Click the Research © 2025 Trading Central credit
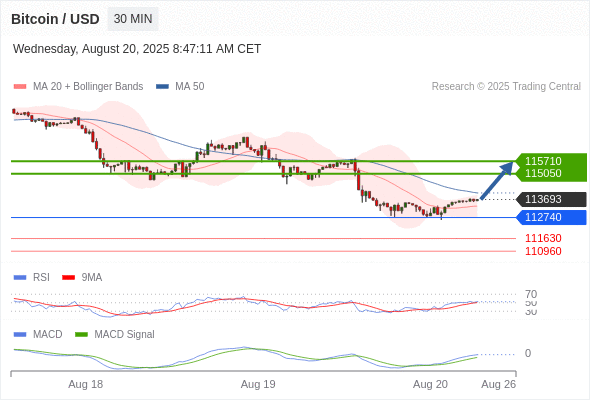This screenshot has width=590, height=400. (506, 87)
